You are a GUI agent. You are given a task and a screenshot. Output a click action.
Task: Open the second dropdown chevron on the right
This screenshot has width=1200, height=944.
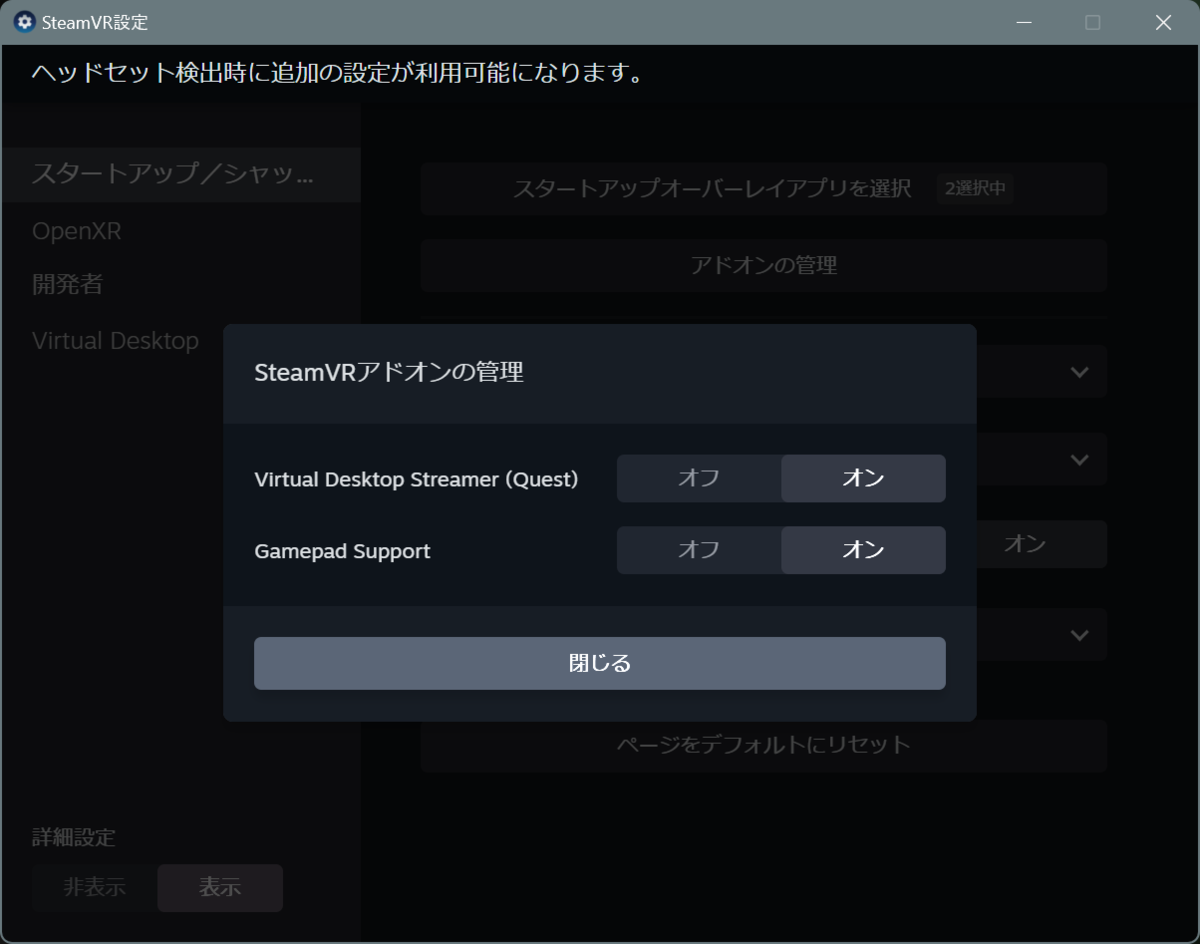tap(1079, 460)
